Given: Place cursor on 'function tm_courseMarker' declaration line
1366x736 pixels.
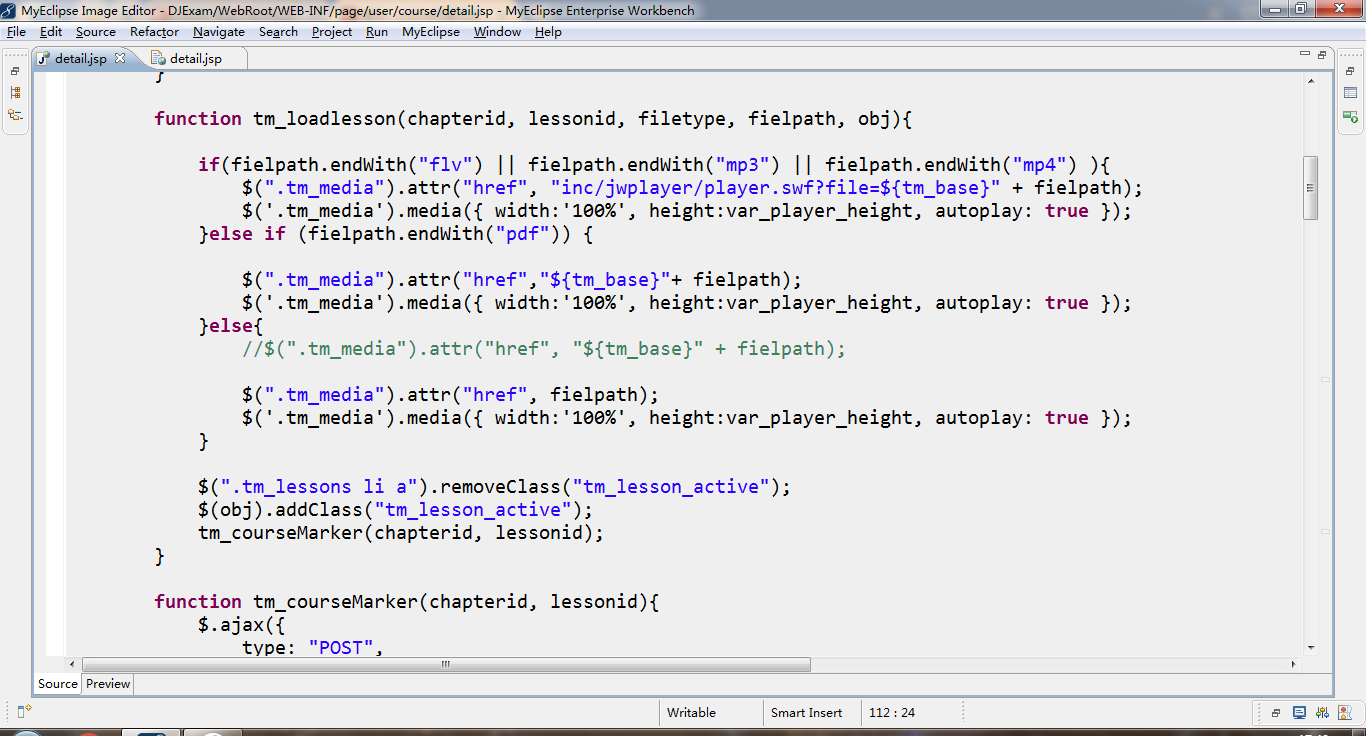Looking at the screenshot, I should pyautogui.click(x=407, y=602).
